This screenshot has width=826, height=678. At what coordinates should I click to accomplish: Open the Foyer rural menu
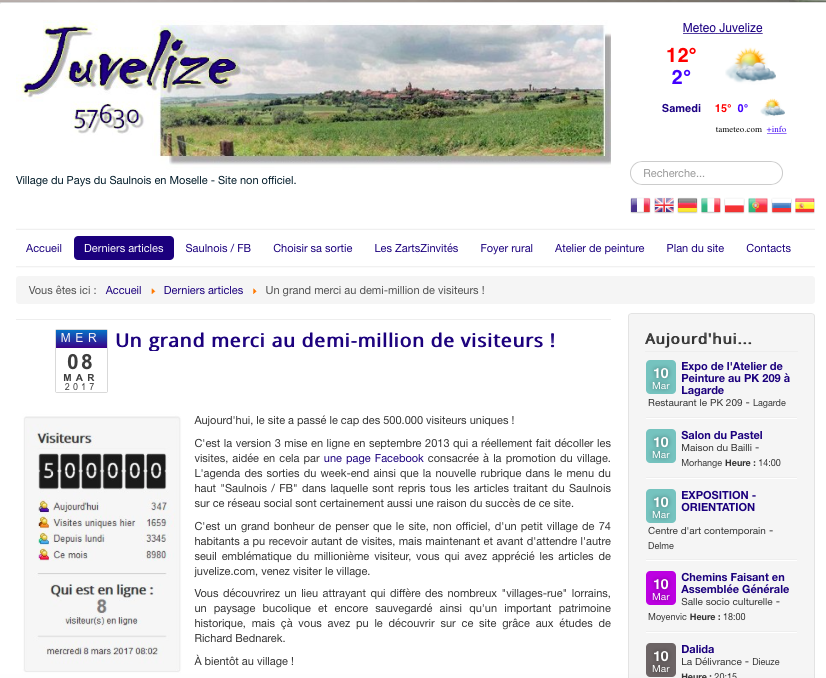coord(506,248)
